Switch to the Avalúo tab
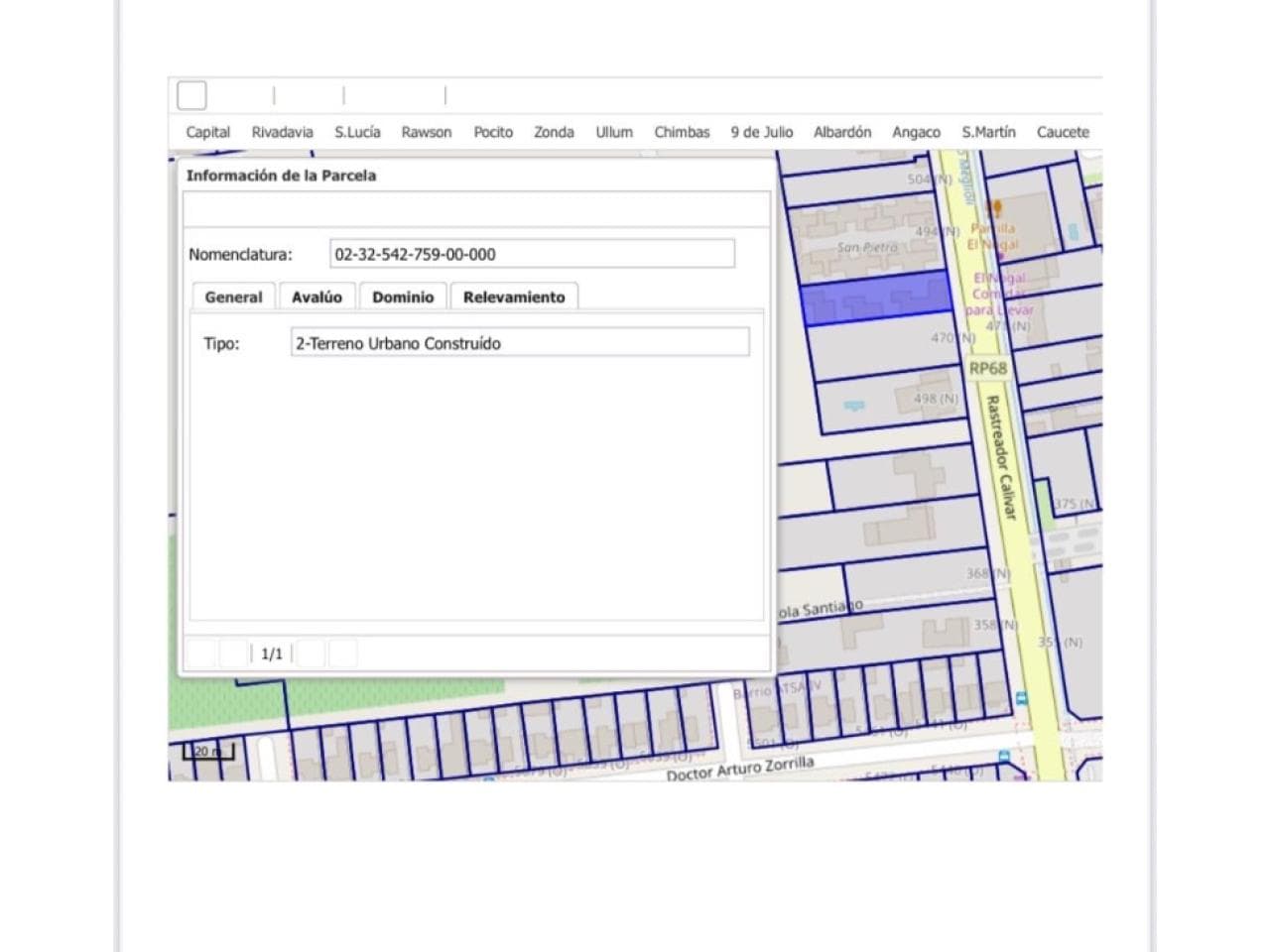 [x=317, y=297]
